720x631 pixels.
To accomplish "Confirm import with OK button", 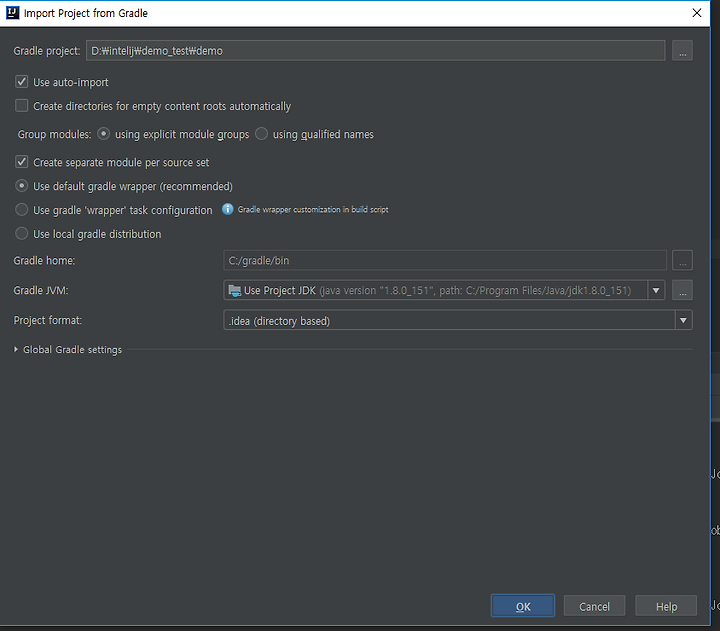I will coord(523,606).
